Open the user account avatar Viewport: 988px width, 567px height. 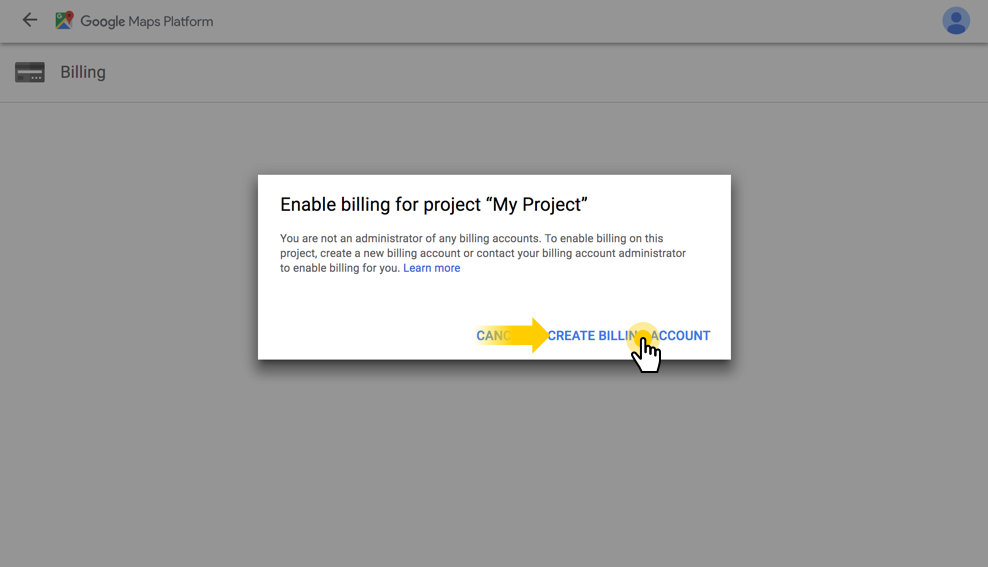click(x=956, y=21)
